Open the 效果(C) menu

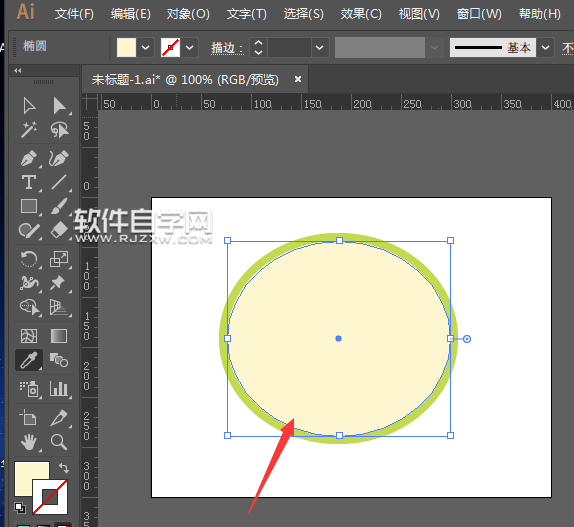point(361,14)
